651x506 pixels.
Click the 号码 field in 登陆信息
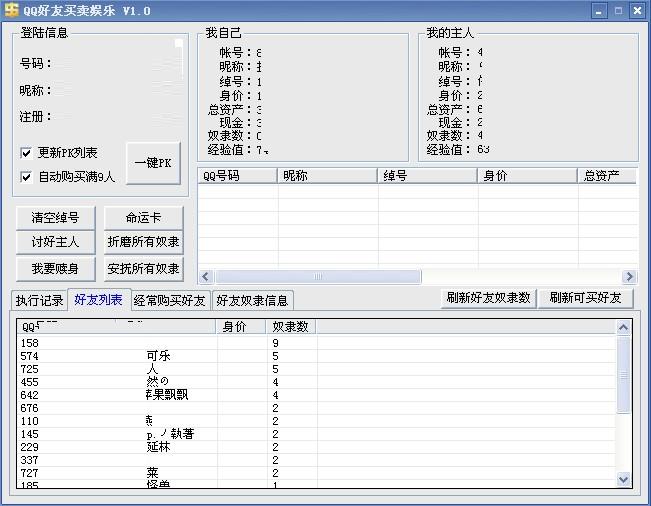(116, 64)
